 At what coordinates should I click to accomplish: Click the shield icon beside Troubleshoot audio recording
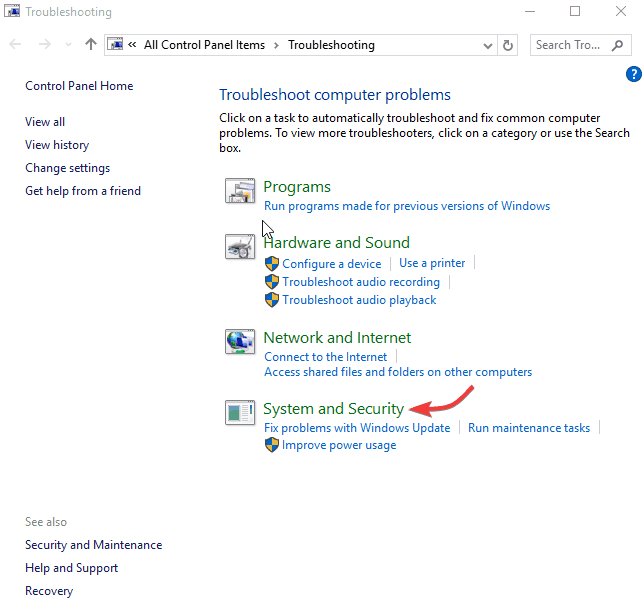pos(272,282)
